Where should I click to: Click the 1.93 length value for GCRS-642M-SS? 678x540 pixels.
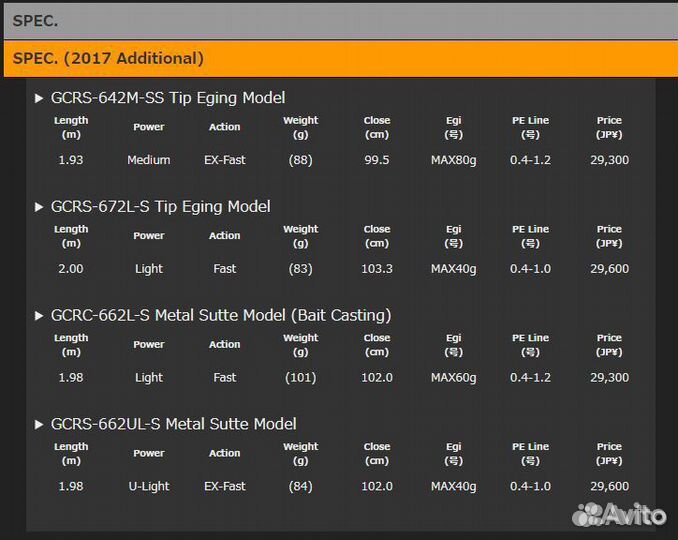click(x=71, y=160)
